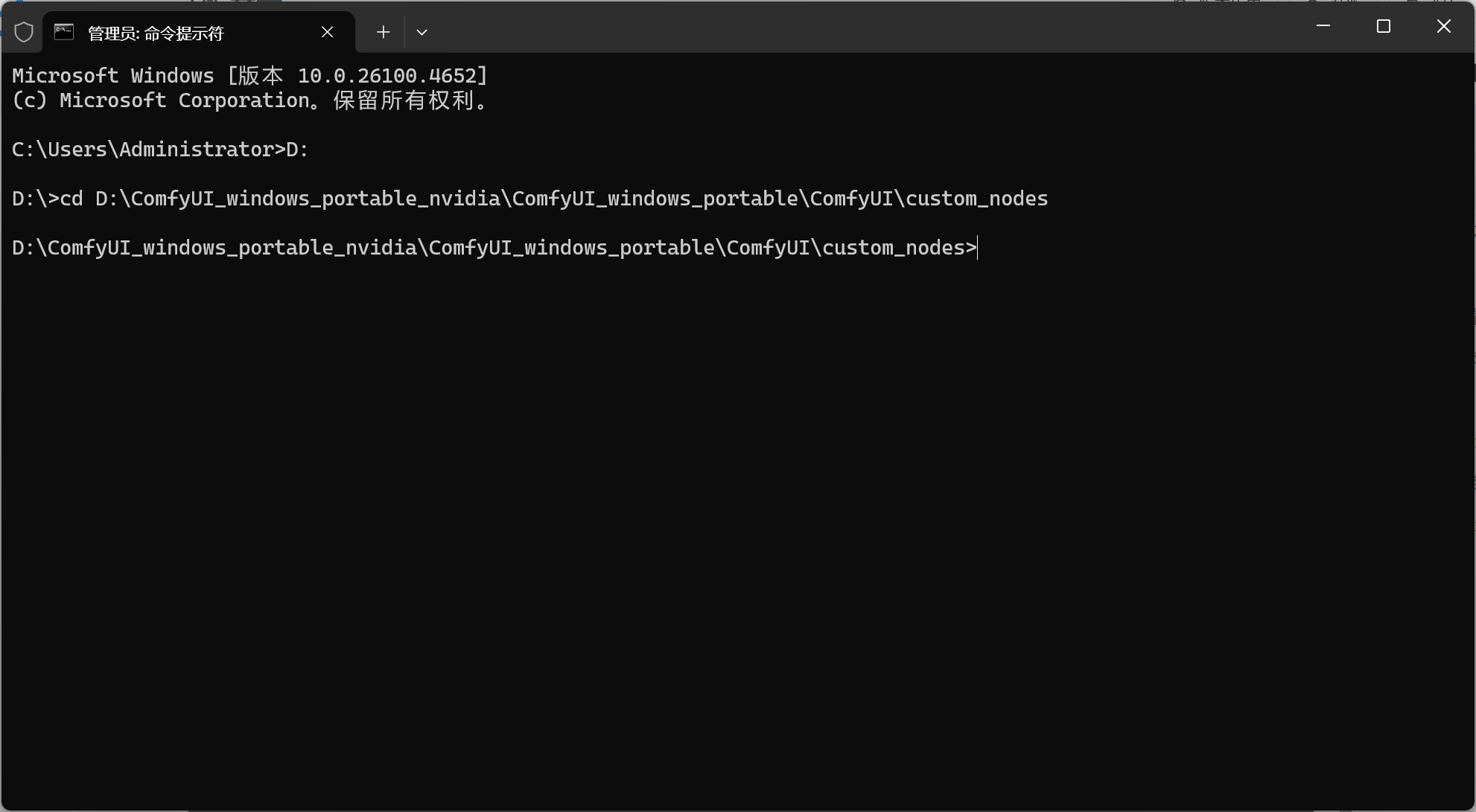
Task: Click the version number 10.0.26100.4652
Action: coord(387,76)
